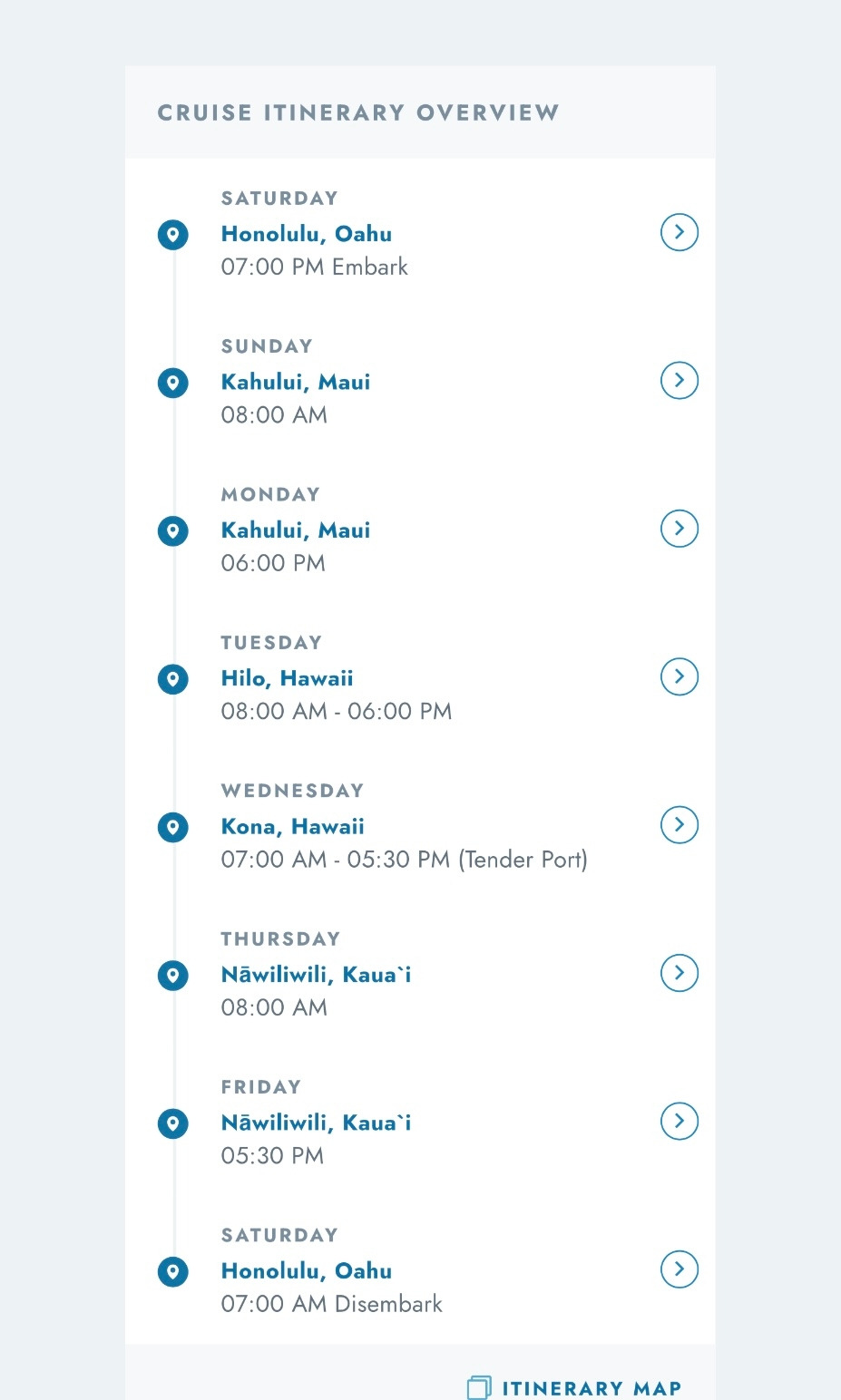841x1400 pixels.
Task: Open the Tuesday Hilo, Hawaii chevron arrow
Action: [679, 676]
